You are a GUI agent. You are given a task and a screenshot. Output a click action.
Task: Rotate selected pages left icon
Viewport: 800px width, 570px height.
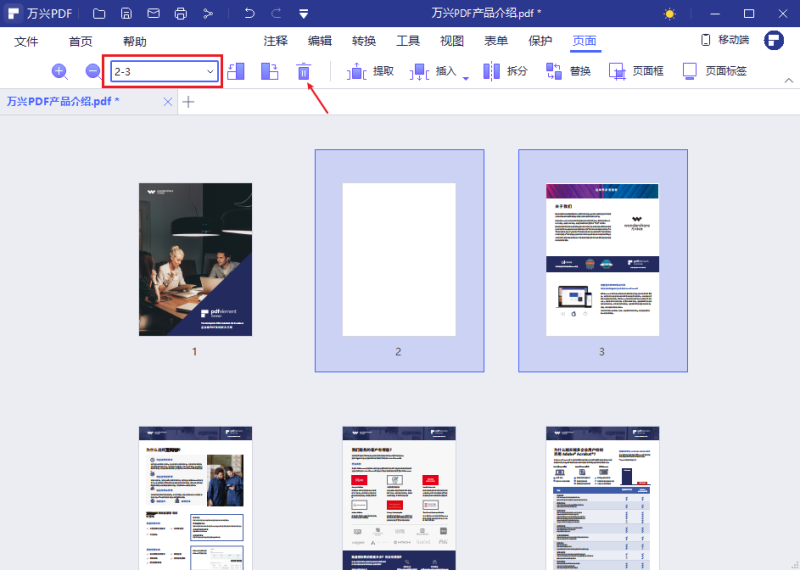pos(236,71)
